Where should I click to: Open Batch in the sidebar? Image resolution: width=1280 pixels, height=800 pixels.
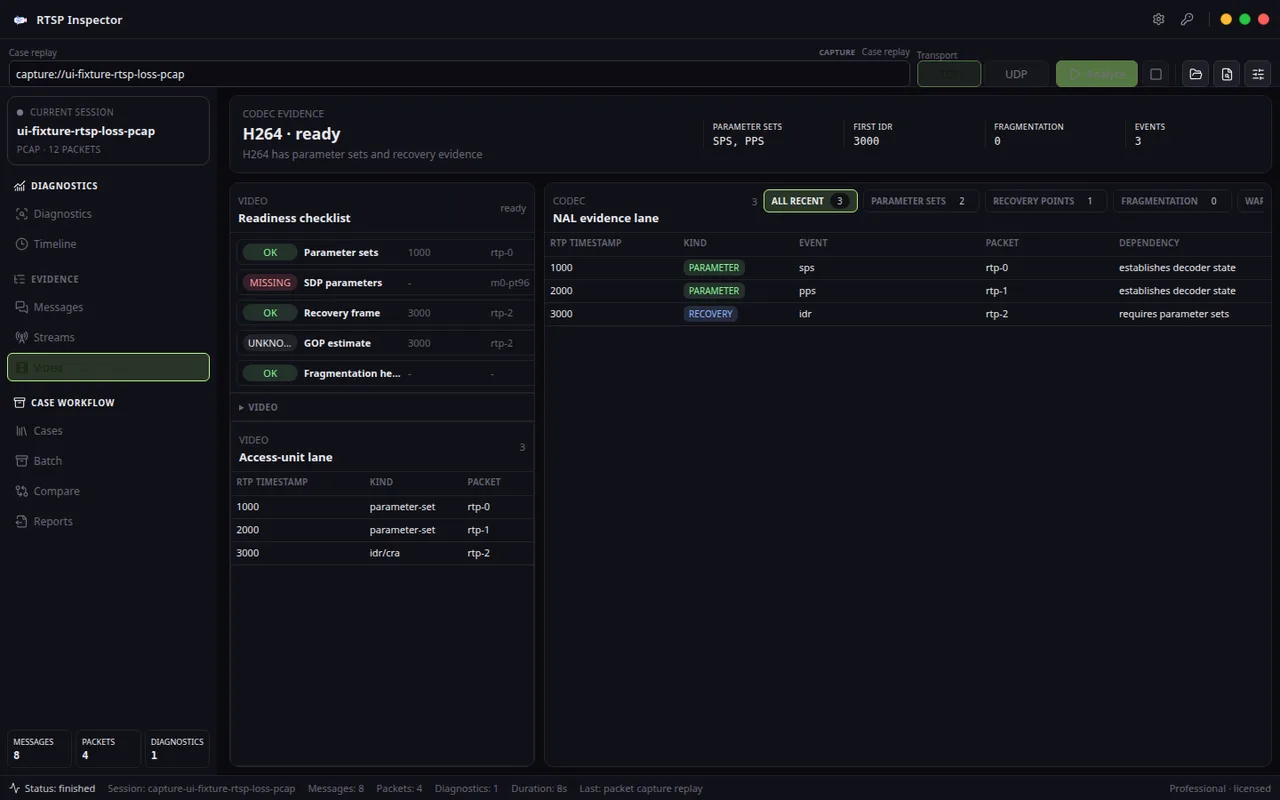point(48,461)
